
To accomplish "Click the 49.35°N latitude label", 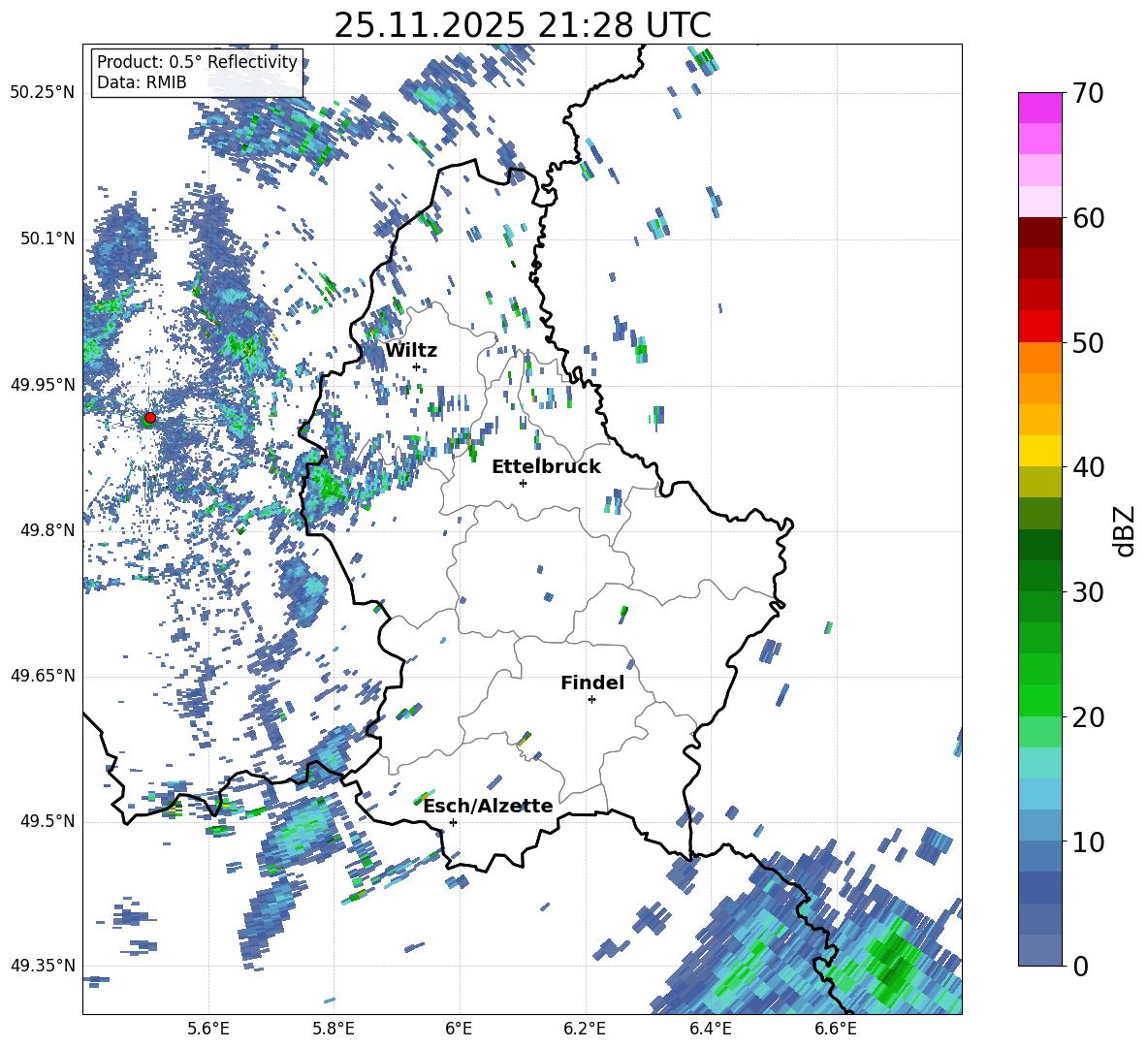I will coord(43,966).
